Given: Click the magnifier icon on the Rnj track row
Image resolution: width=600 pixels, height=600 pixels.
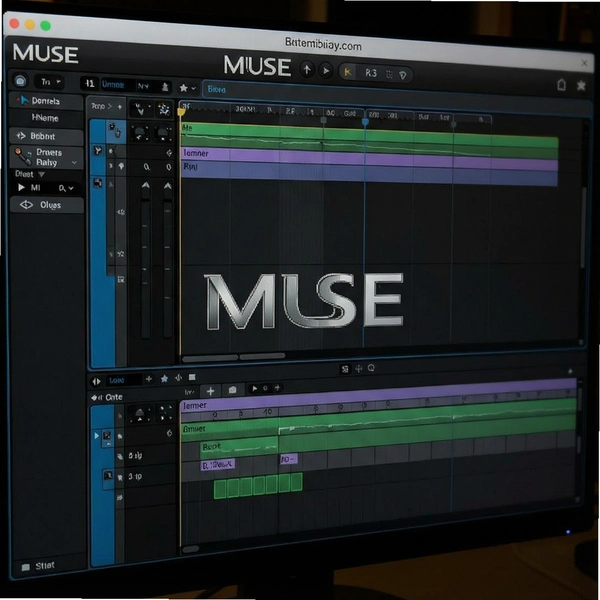Looking at the screenshot, I should pyautogui.click(x=147, y=167).
